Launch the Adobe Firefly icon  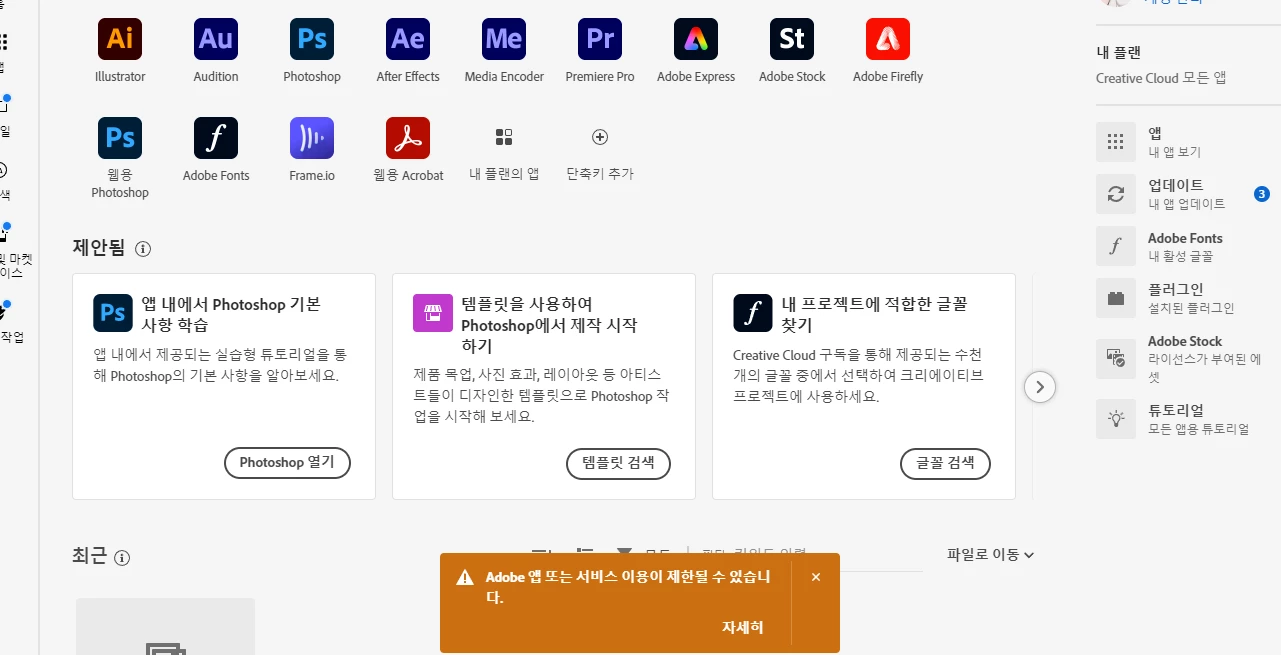pyautogui.click(x=888, y=39)
